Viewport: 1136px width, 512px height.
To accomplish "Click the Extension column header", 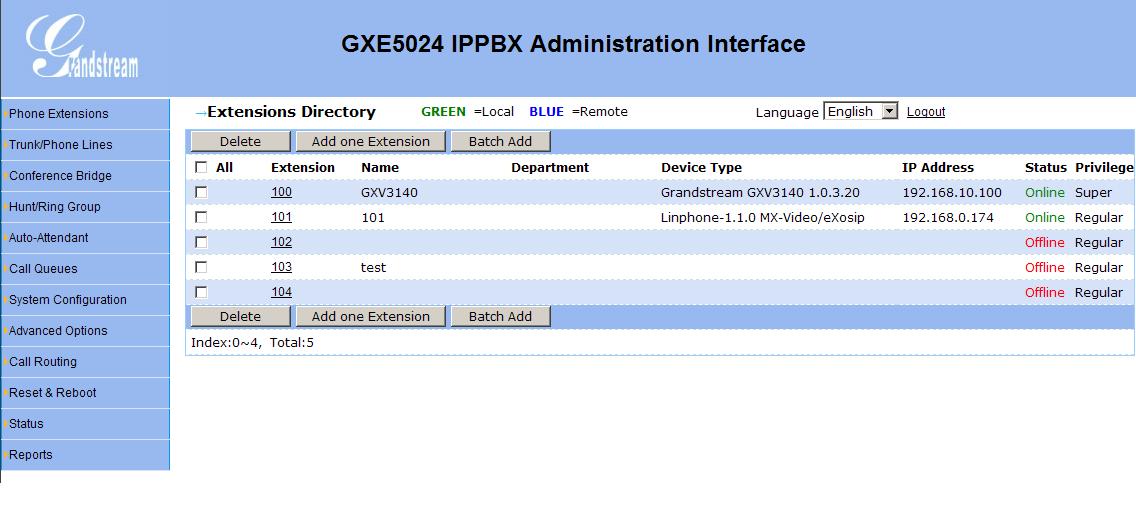I will (303, 167).
